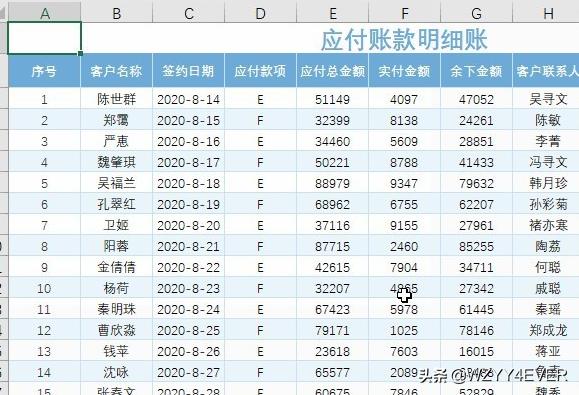This screenshot has height=395, width=579.
Task: Click the 签约日期 header cell
Action: point(188,71)
